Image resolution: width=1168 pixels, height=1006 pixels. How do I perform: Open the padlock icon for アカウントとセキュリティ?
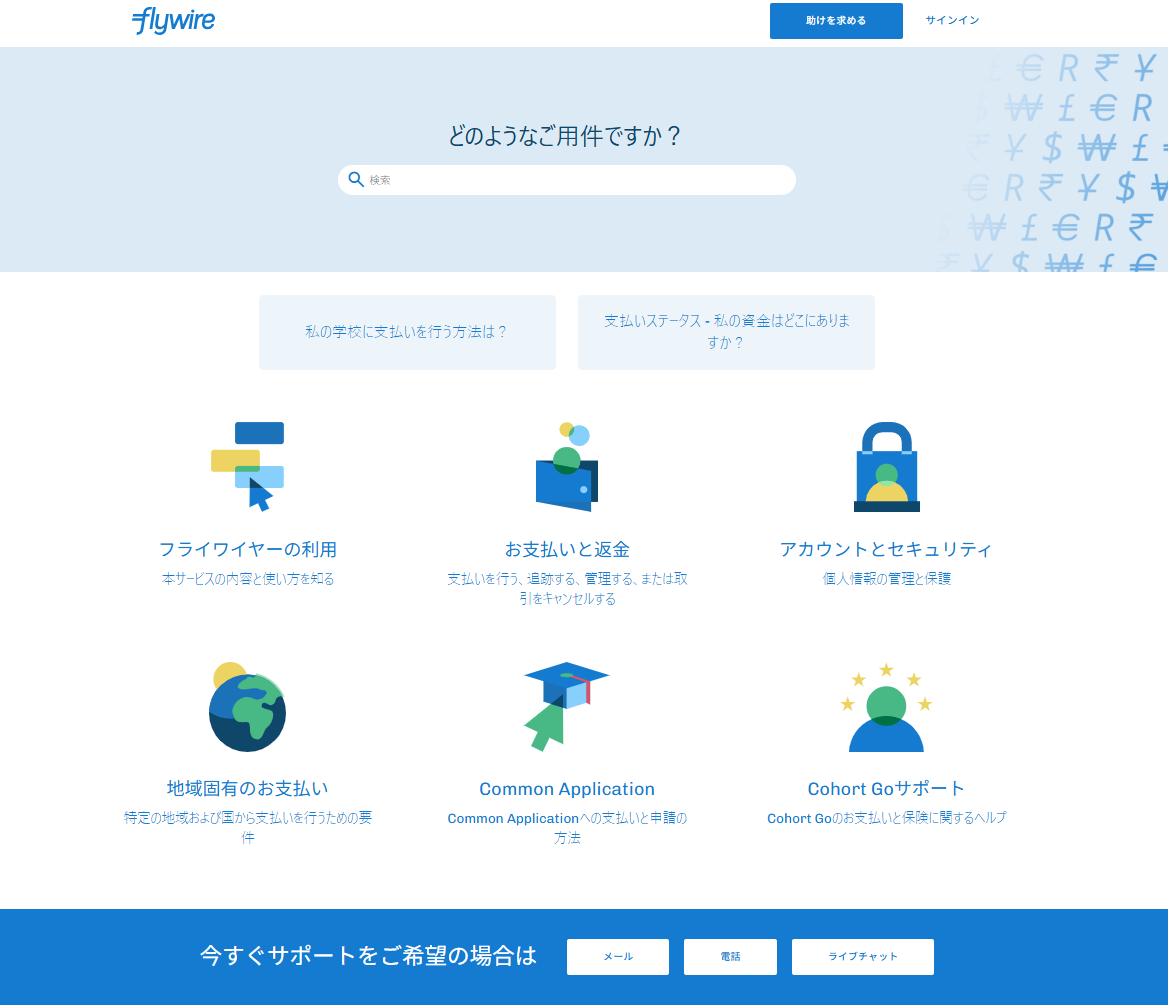click(x=886, y=465)
